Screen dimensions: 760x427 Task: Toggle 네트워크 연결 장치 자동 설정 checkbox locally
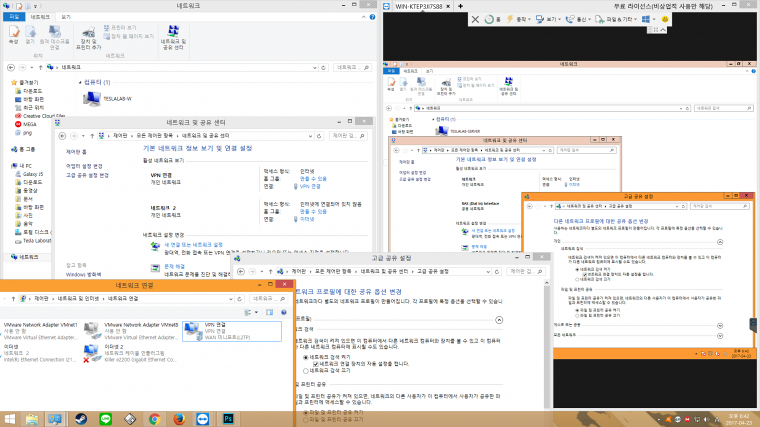(x=316, y=364)
